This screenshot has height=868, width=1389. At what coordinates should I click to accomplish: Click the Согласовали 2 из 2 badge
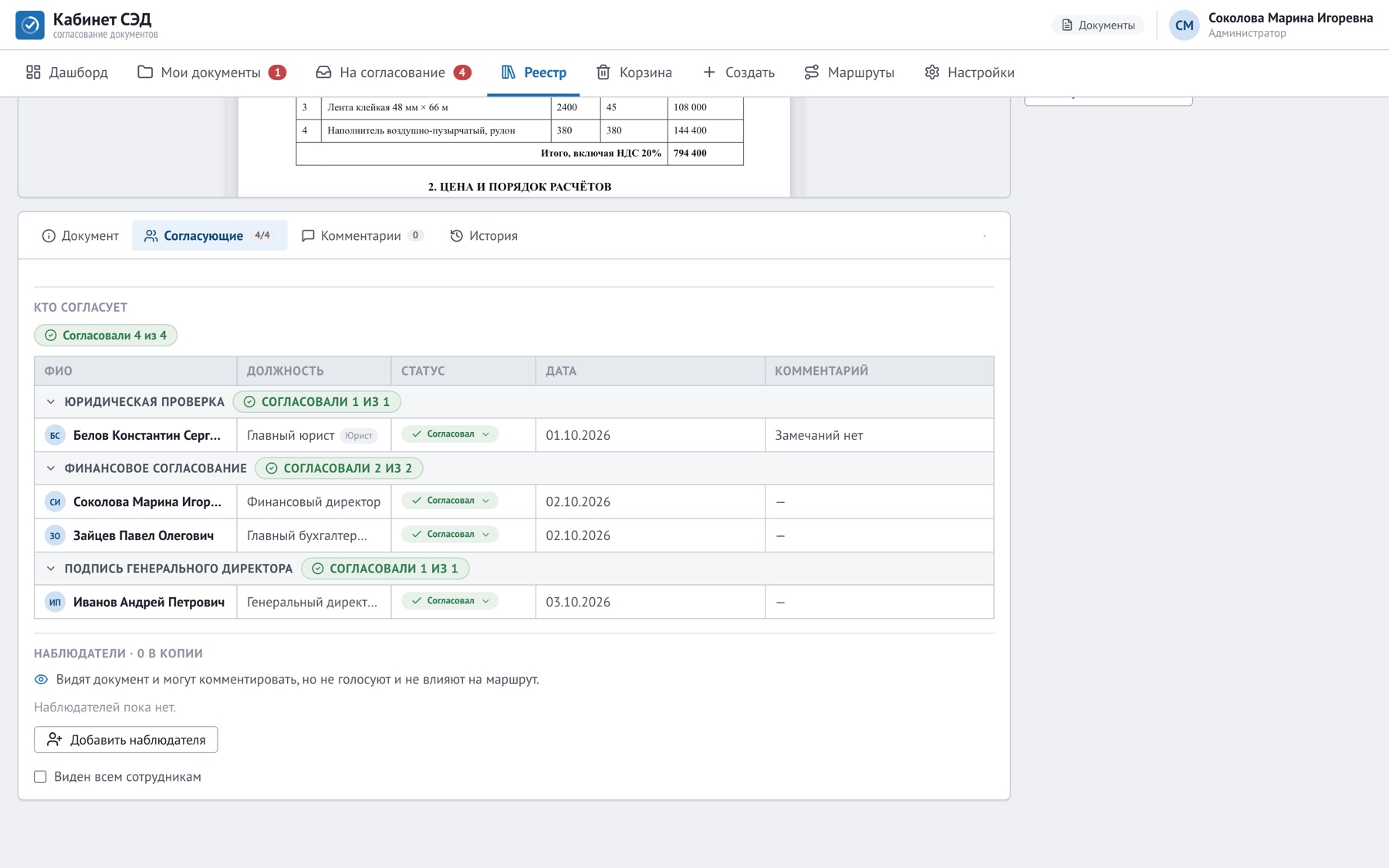[339, 468]
